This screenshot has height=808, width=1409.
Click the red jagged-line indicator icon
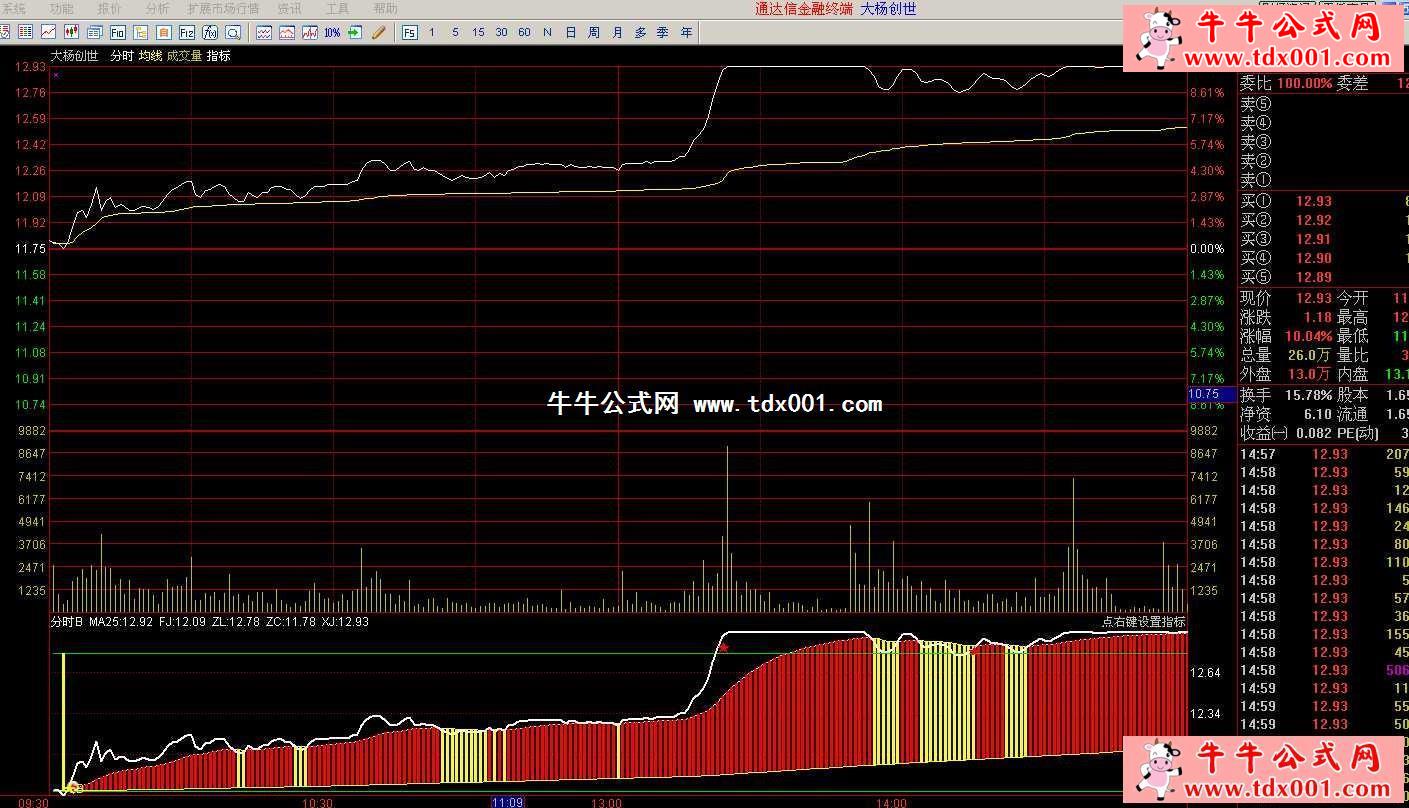310,32
